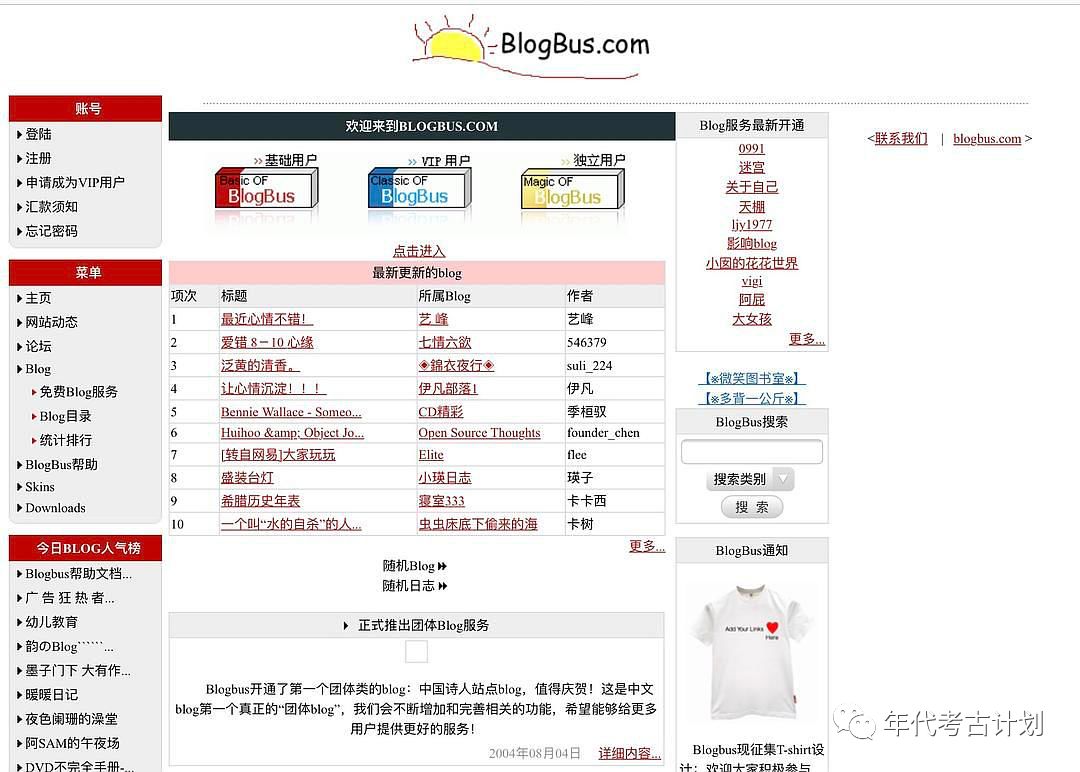Open 幼儿教育 in popularity list
Viewport: 1080px width, 772px height.
[52, 622]
